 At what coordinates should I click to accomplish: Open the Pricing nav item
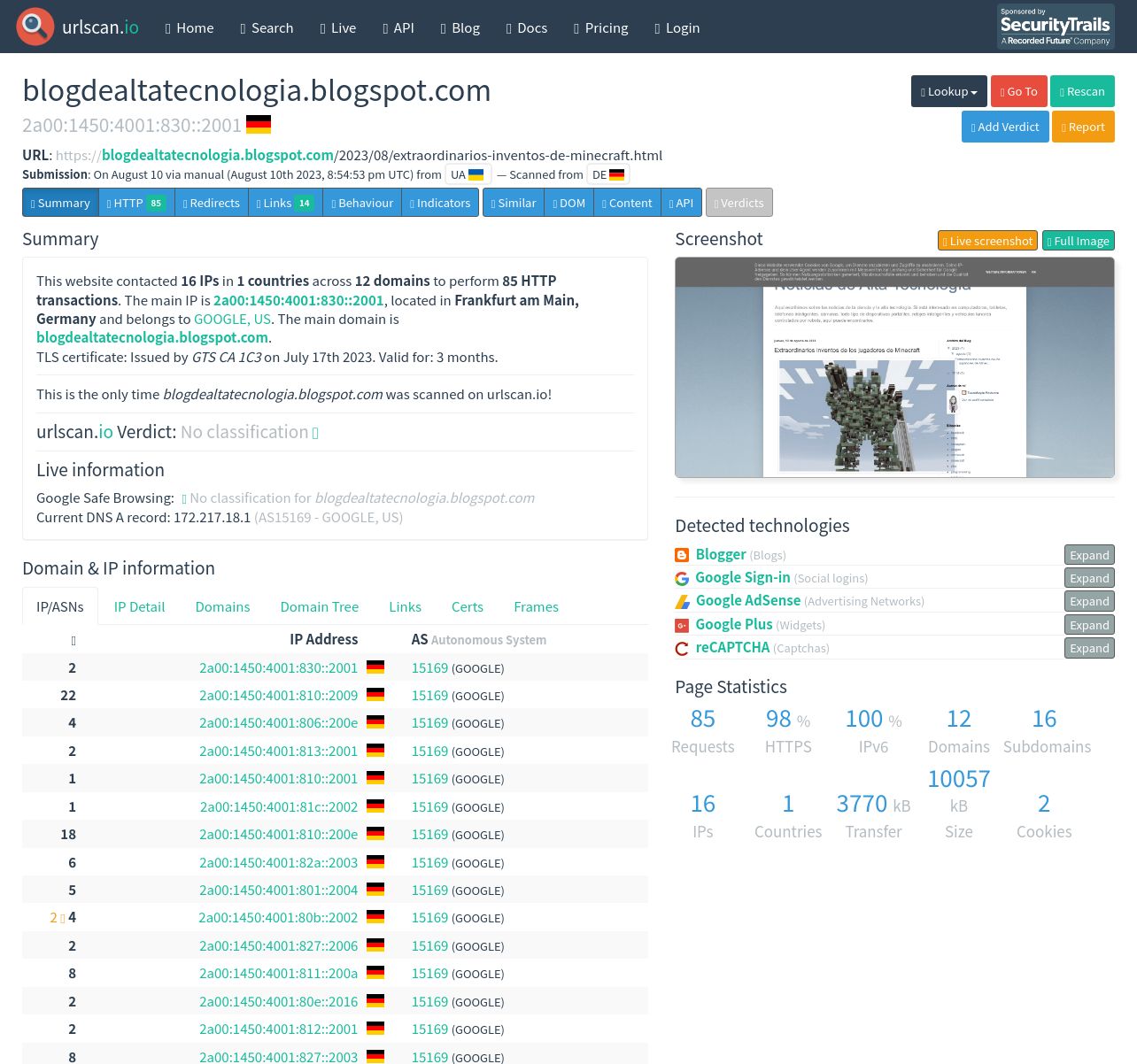[x=601, y=27]
